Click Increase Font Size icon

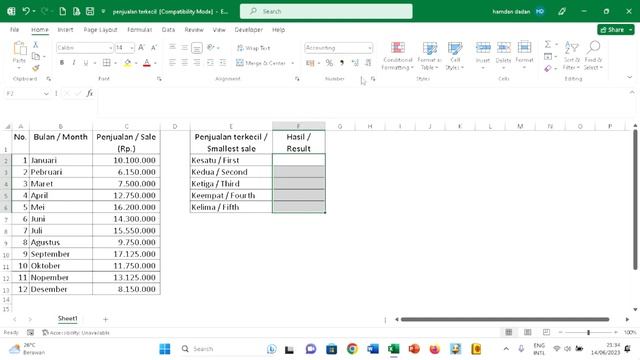pos(141,48)
